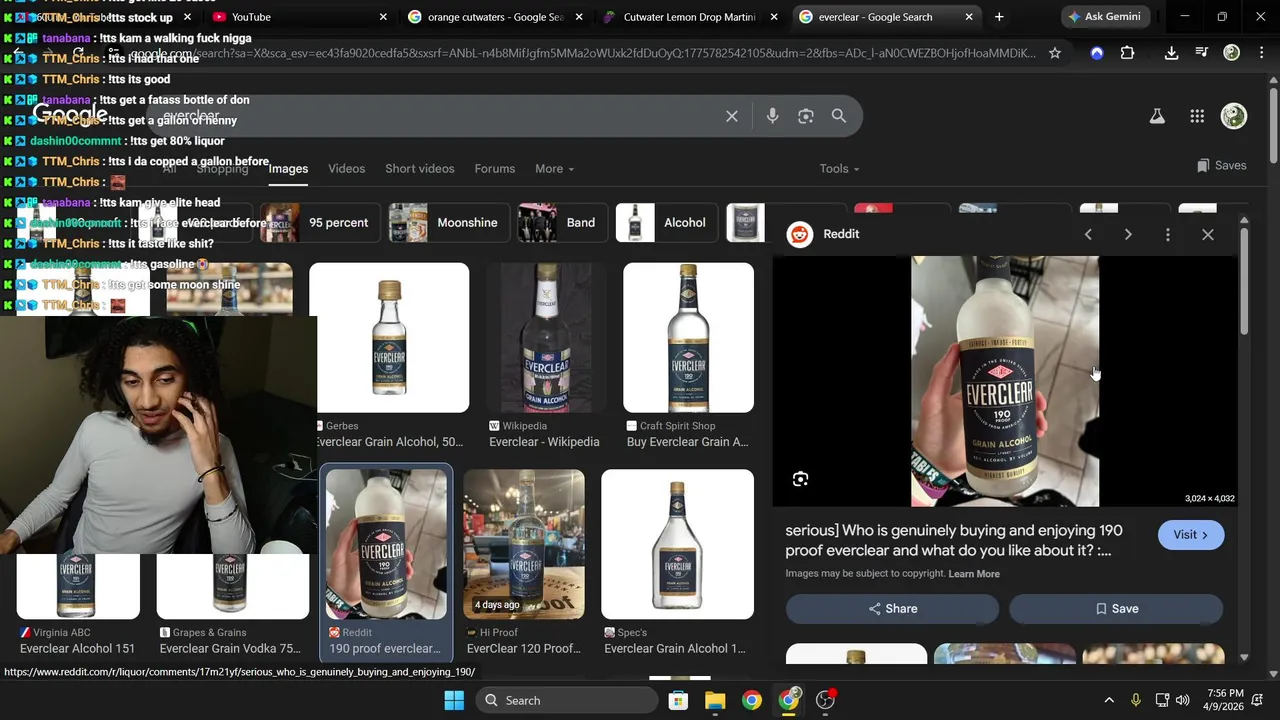Screen dimensions: 1280x720
Task: Open a new browser tab
Action: pos(999,17)
